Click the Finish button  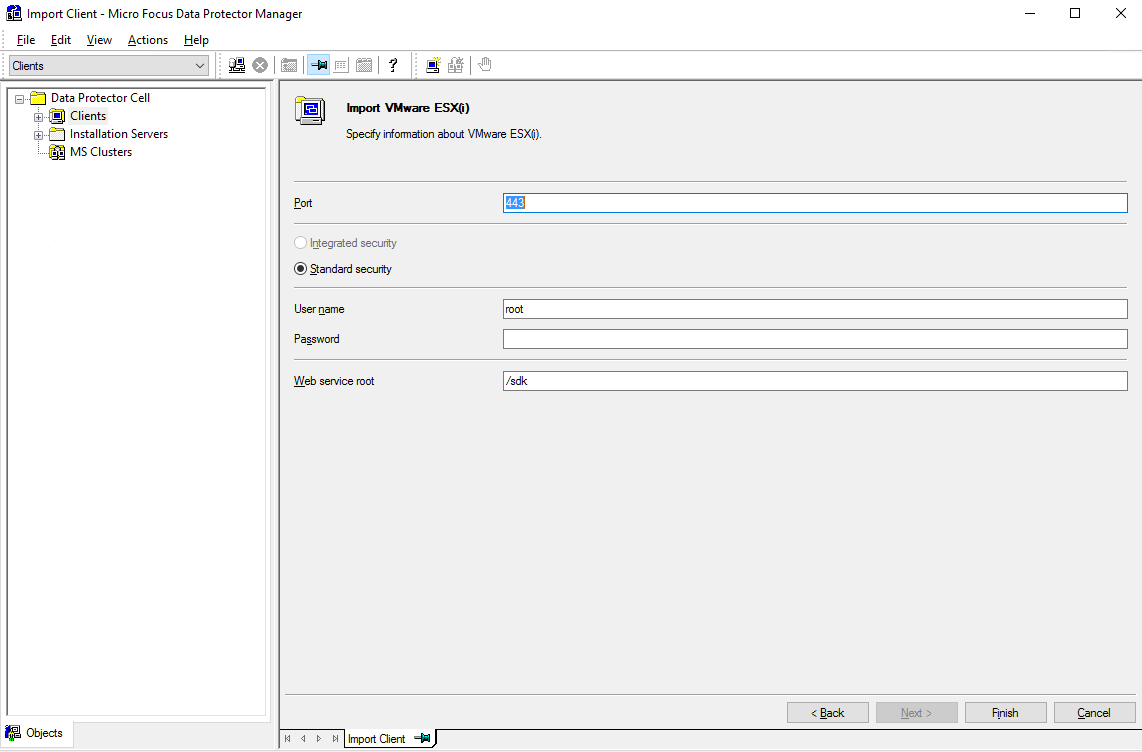[1005, 713]
